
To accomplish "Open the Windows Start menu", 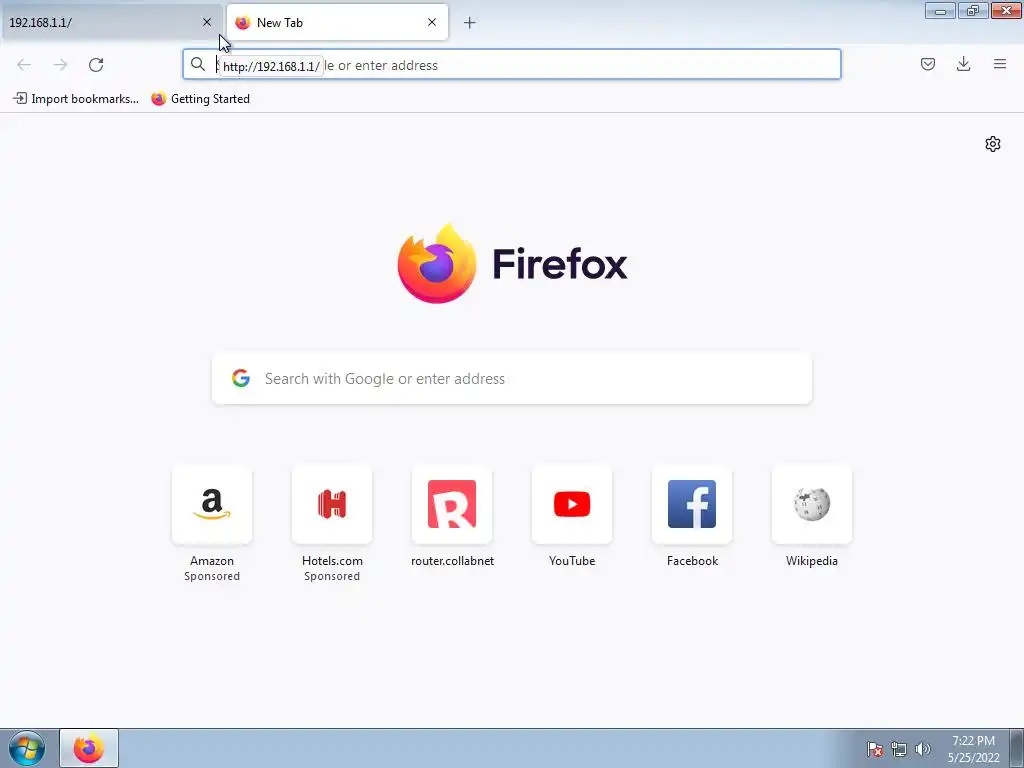I will pos(27,748).
